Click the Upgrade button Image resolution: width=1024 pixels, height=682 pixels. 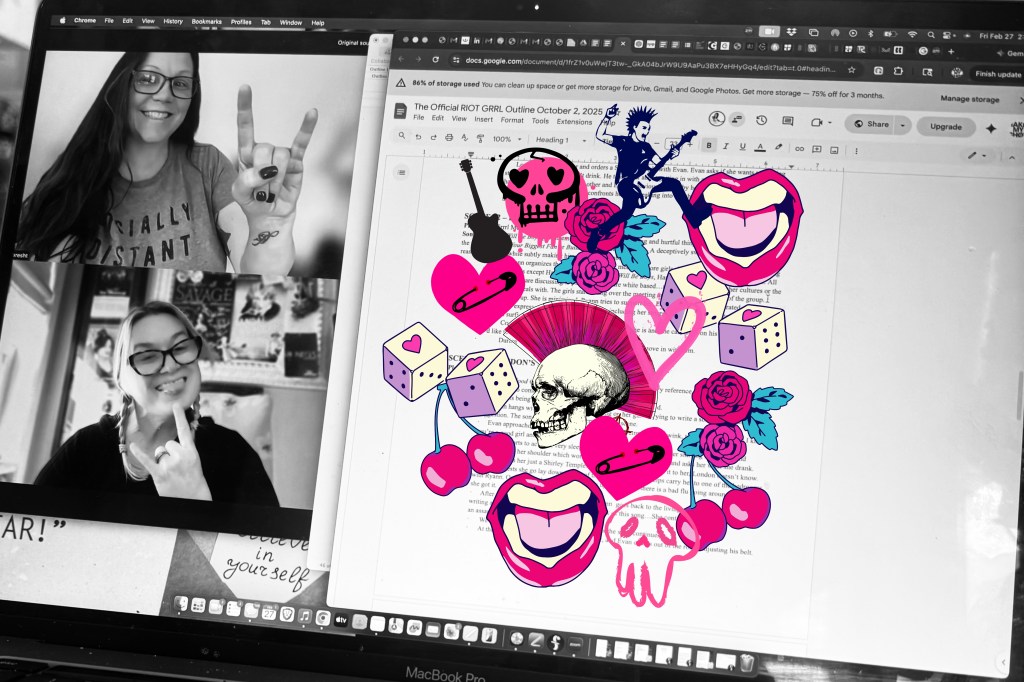[946, 127]
